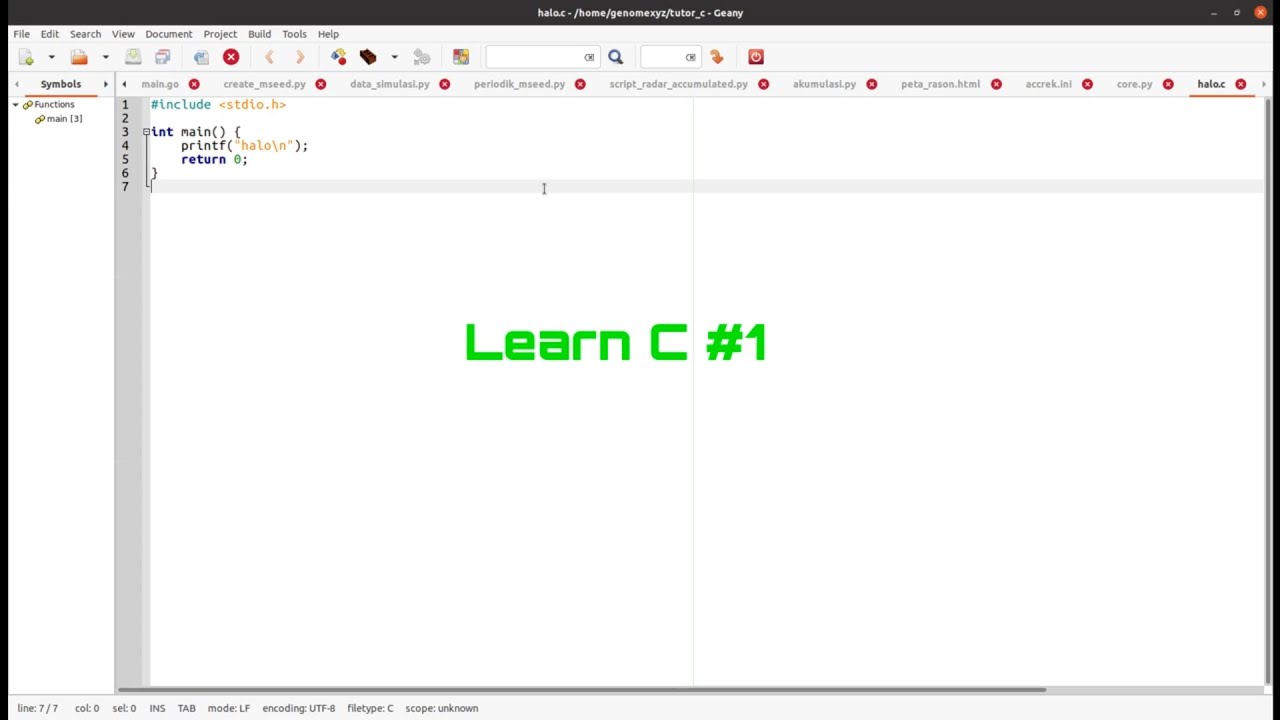Image resolution: width=1280 pixels, height=720 pixels.
Task: Close the core.py tab
Action: coord(1168,84)
